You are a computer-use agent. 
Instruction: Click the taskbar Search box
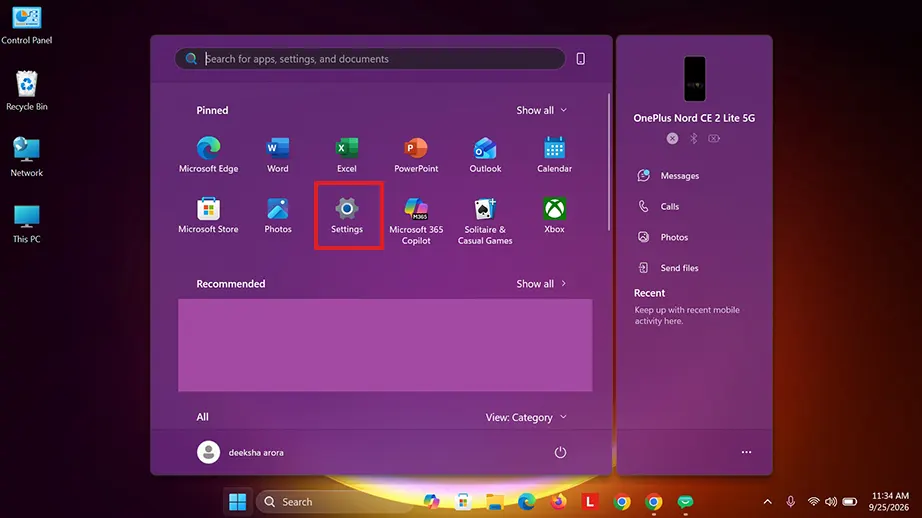click(x=336, y=502)
